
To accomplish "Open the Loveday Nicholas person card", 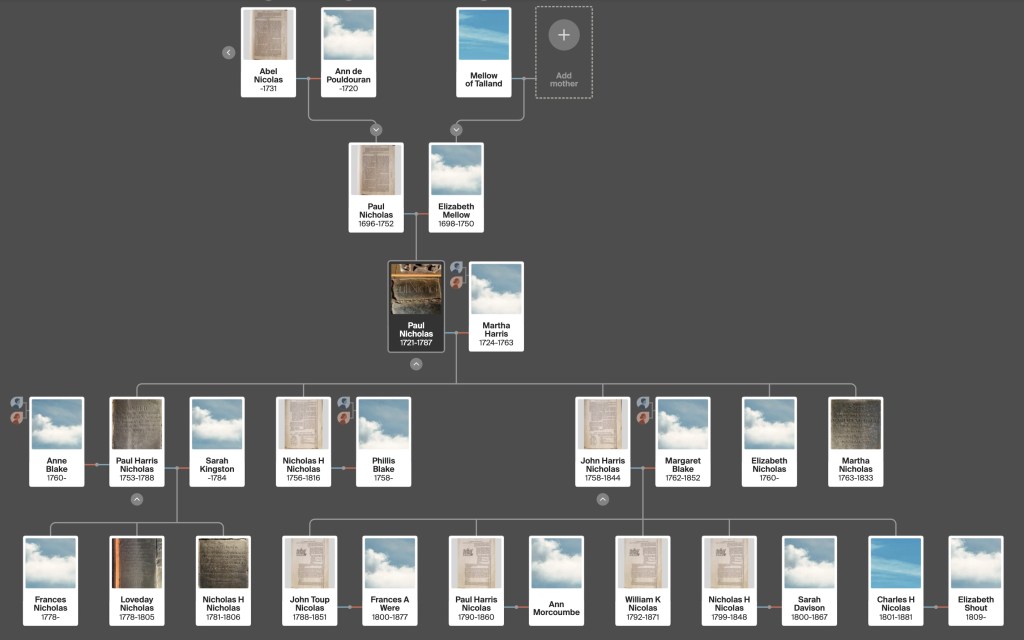I will pyautogui.click(x=136, y=580).
